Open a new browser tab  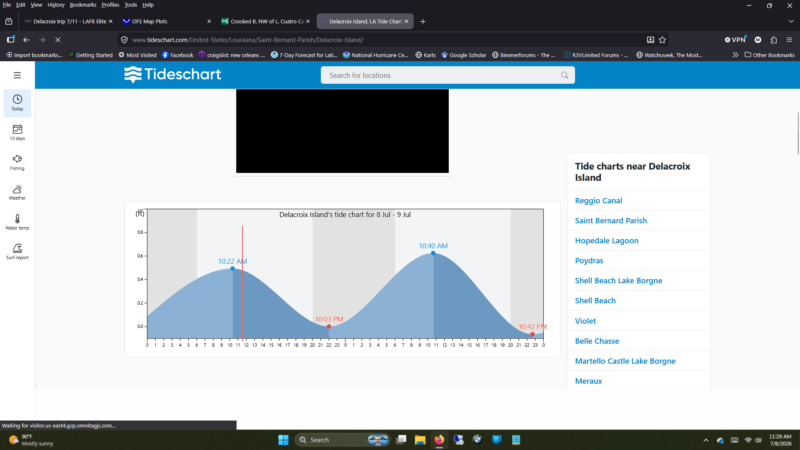coord(422,21)
